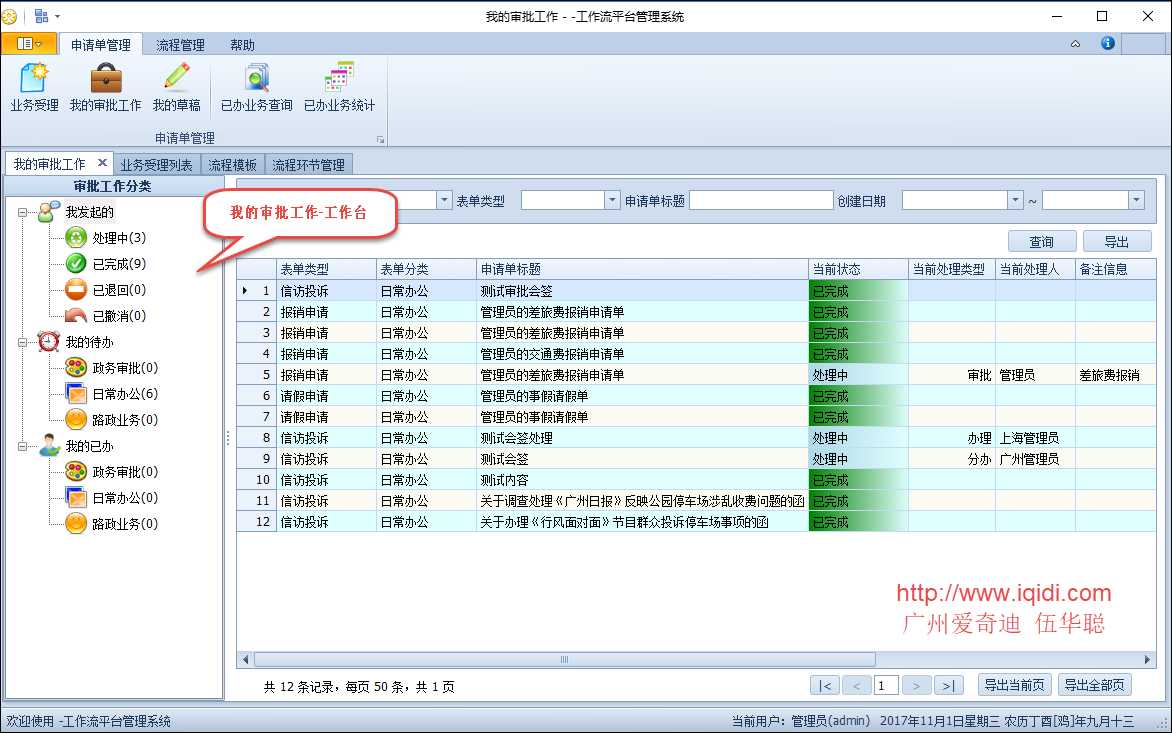Click the 查询 button
Image resolution: width=1172 pixels, height=733 pixels.
(x=1042, y=241)
